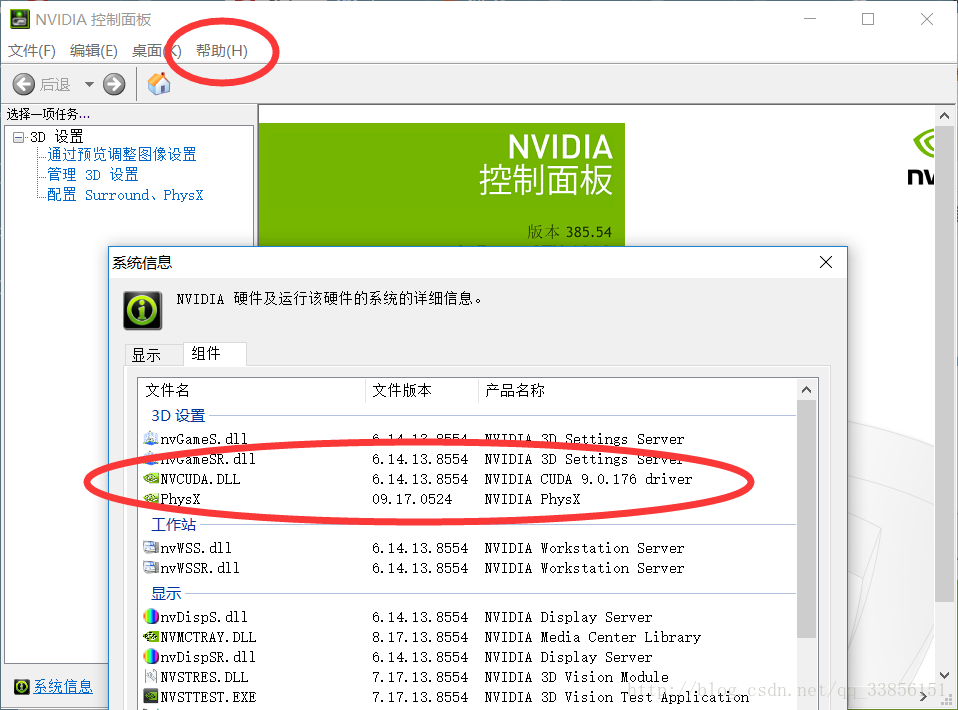The image size is (958, 710).
Task: Click the green info icon in dialog
Action: [x=143, y=310]
